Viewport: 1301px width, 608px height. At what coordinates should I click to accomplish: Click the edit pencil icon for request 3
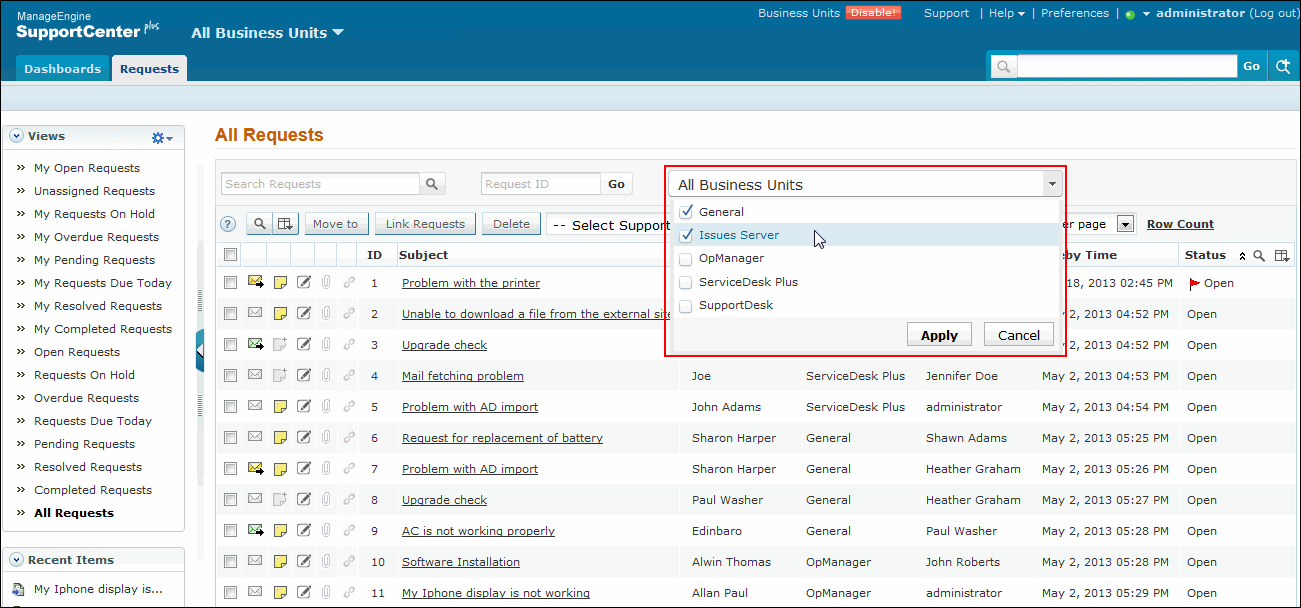point(304,345)
